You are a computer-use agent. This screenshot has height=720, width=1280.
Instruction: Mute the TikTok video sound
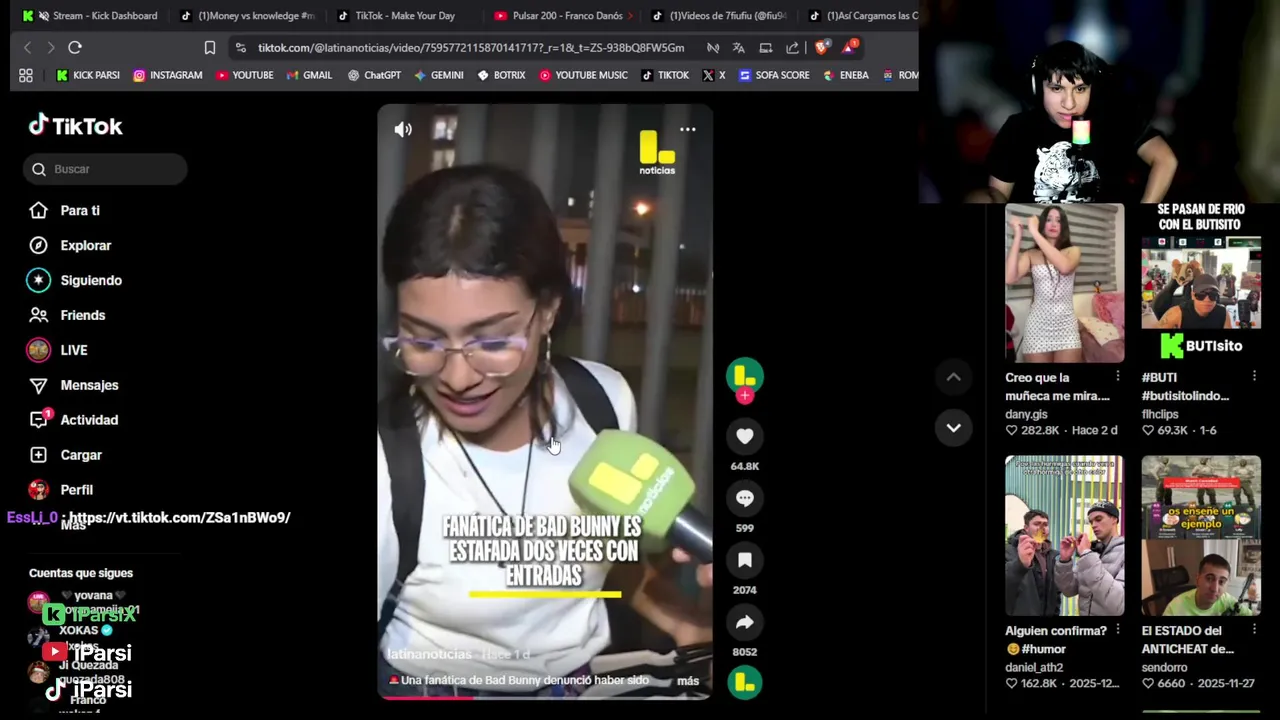click(x=403, y=129)
